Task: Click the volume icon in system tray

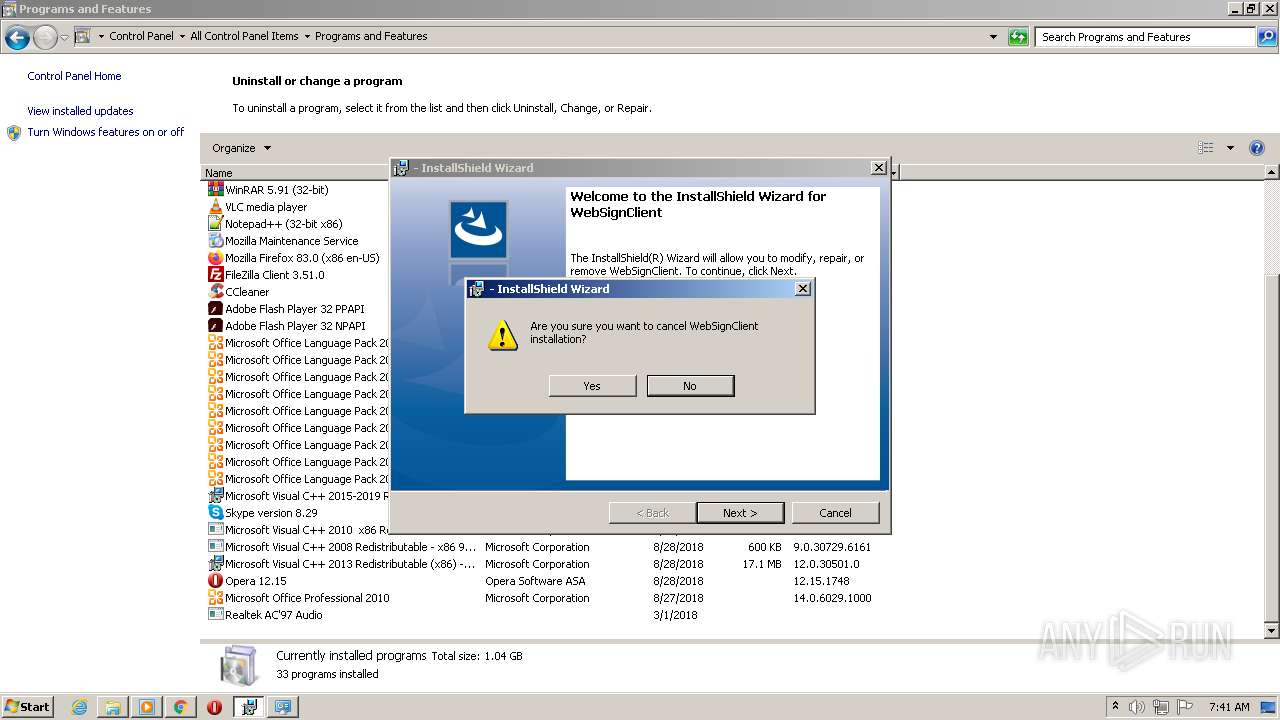Action: [x=1137, y=707]
